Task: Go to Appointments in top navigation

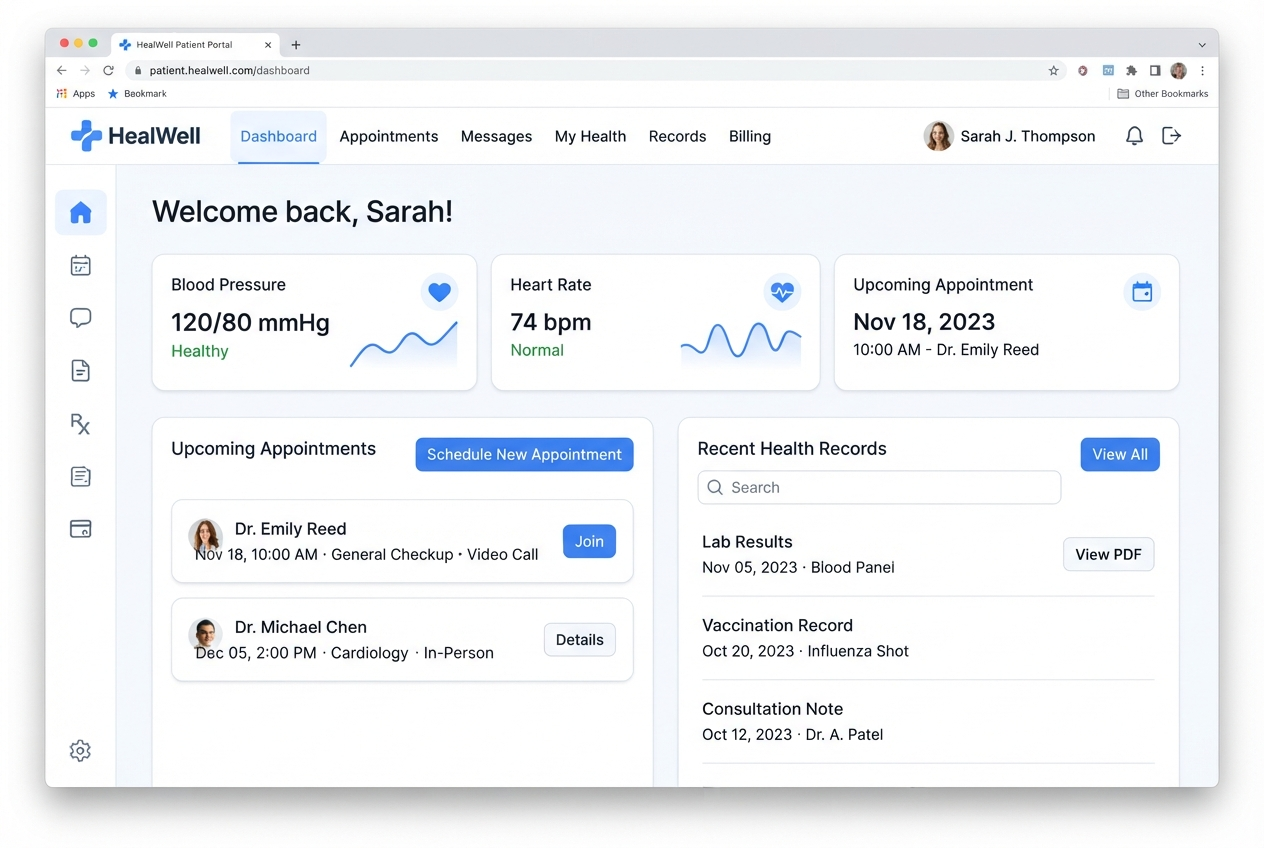Action: pyautogui.click(x=389, y=137)
